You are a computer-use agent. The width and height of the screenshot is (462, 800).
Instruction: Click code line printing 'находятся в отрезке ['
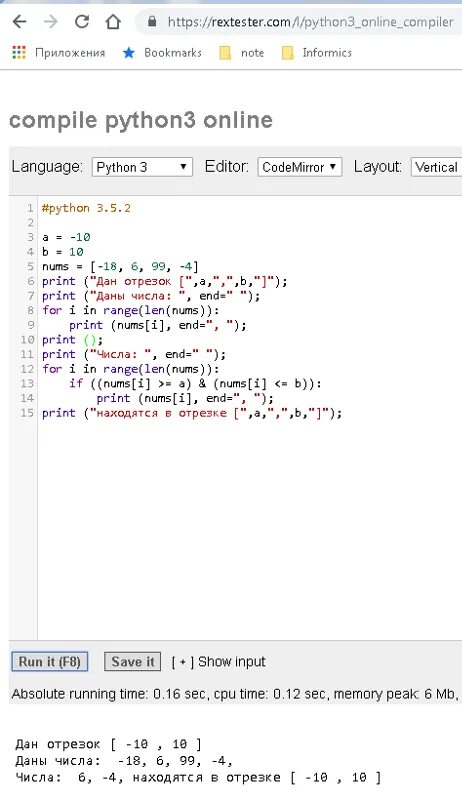[x=192, y=413]
